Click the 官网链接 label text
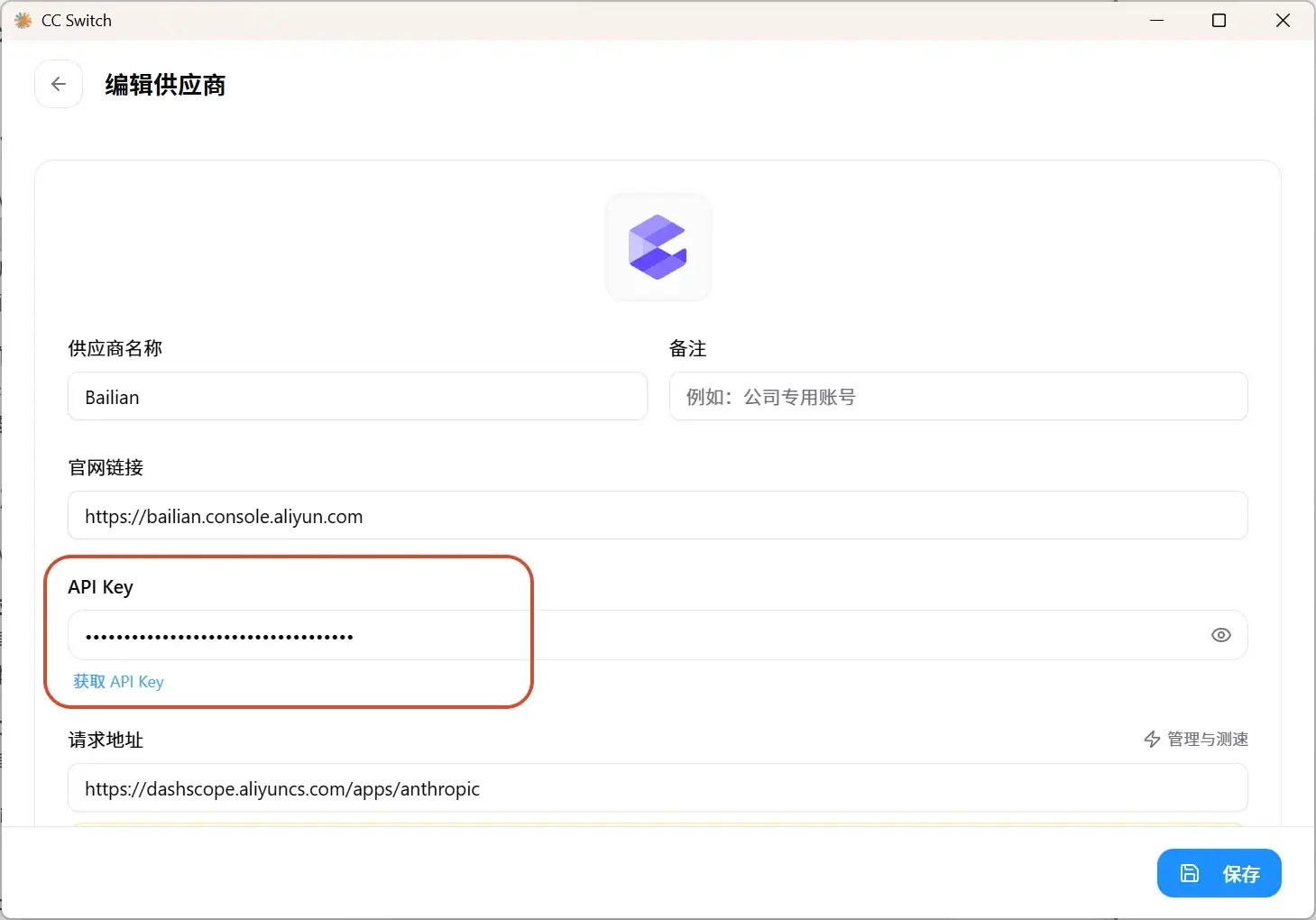Image resolution: width=1316 pixels, height=920 pixels. pyautogui.click(x=106, y=468)
